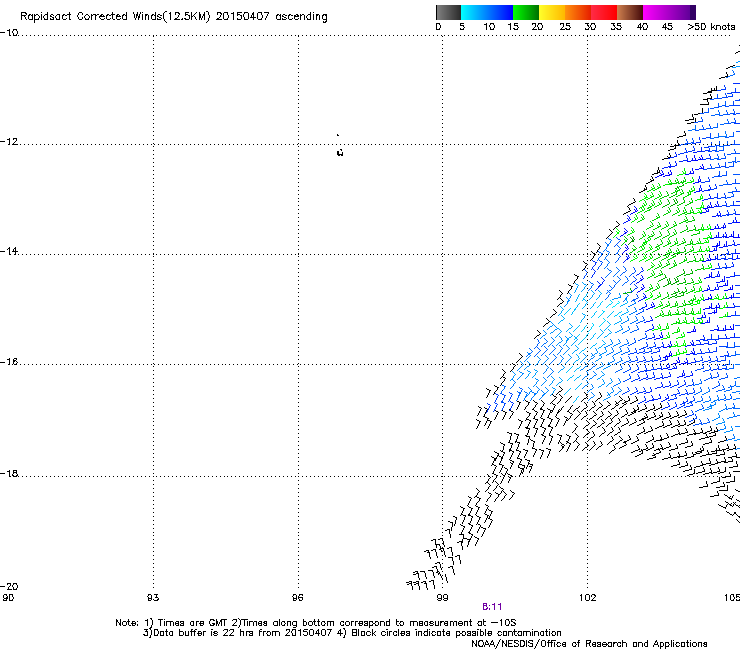Click the yellow 20-25 knots legend segment

click(552, 12)
